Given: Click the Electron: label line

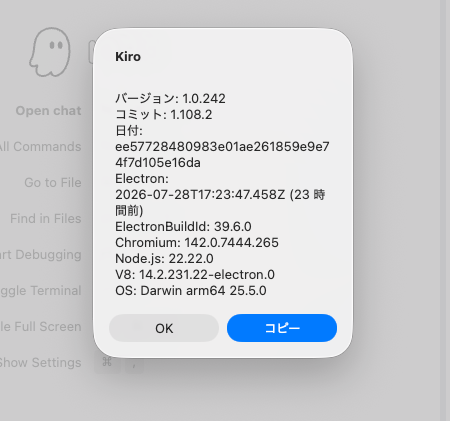Looking at the screenshot, I should (142, 179).
